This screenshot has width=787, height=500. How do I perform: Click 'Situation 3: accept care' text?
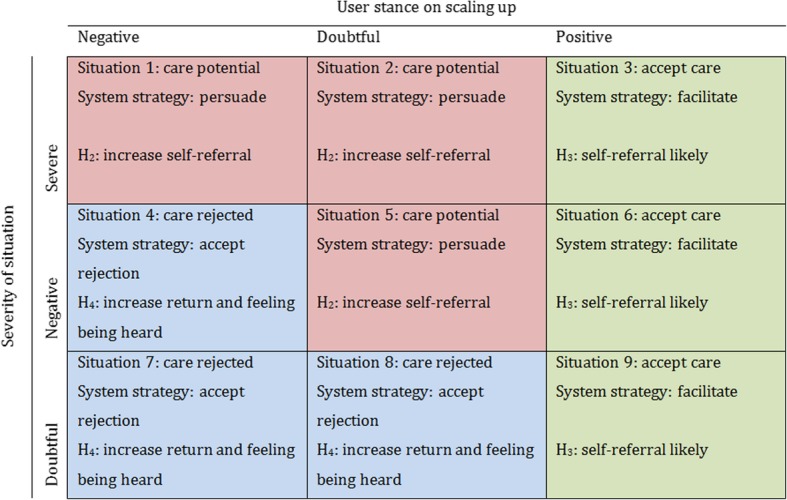638,69
